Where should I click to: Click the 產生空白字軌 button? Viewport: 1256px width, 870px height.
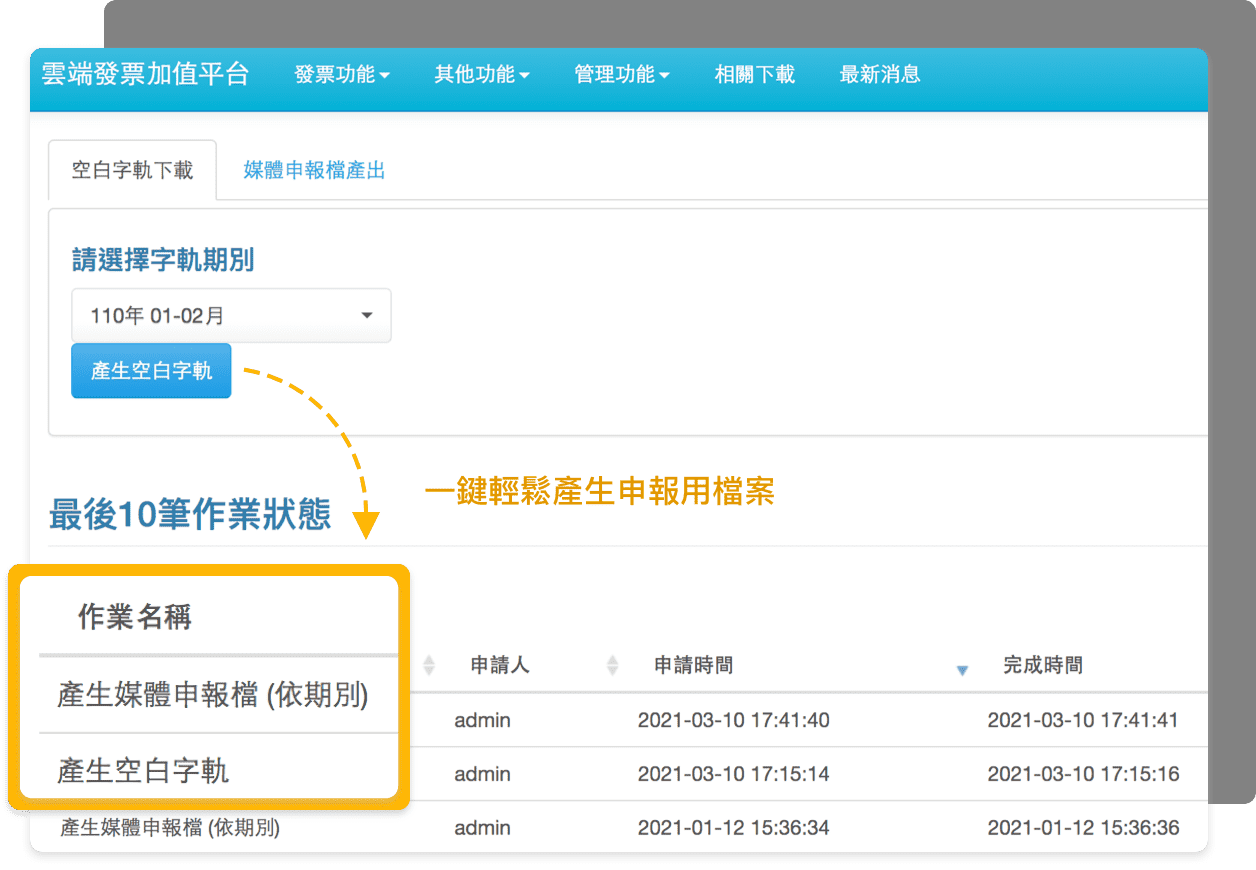point(151,371)
